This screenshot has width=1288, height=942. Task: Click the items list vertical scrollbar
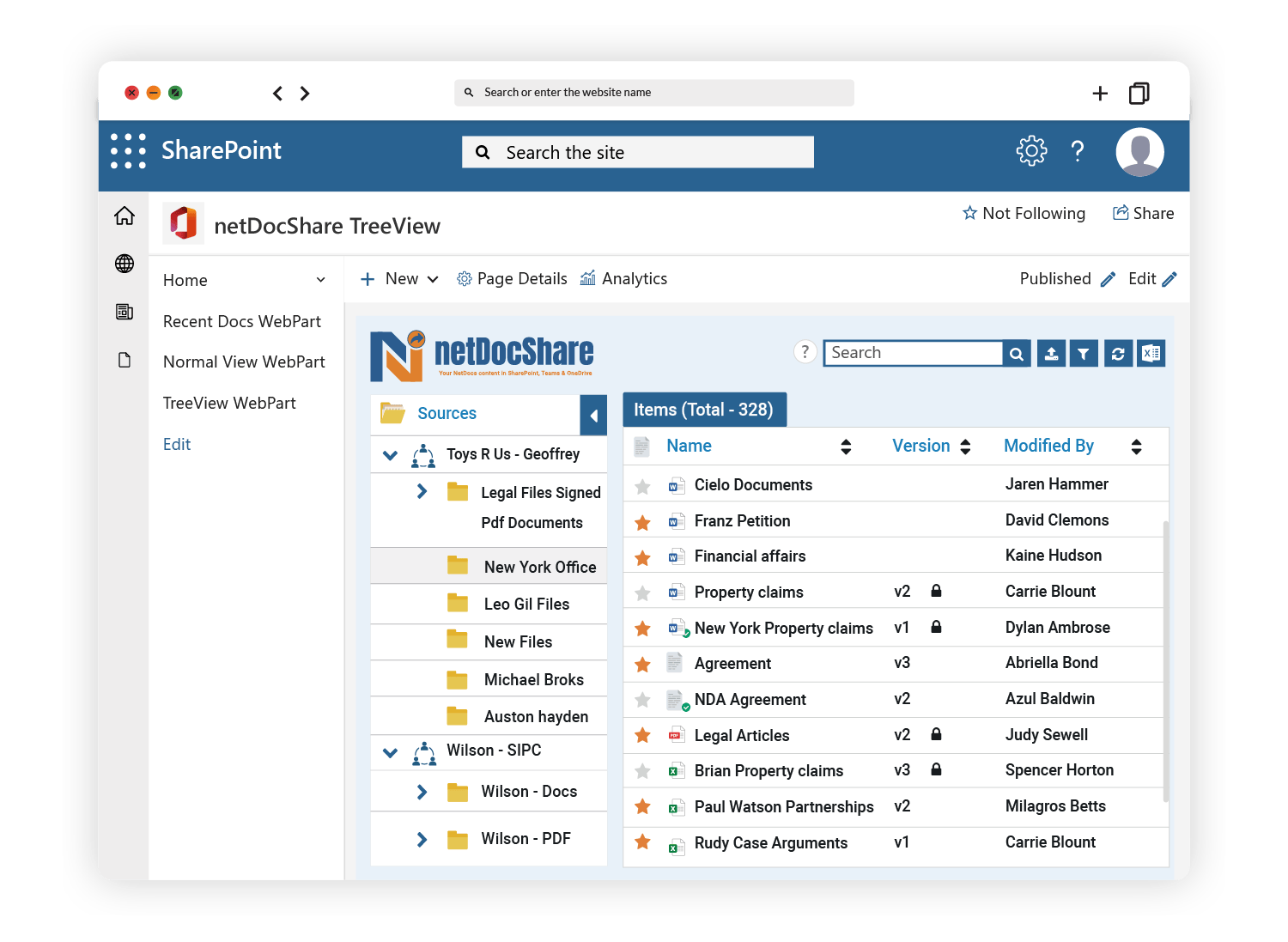click(x=1165, y=661)
